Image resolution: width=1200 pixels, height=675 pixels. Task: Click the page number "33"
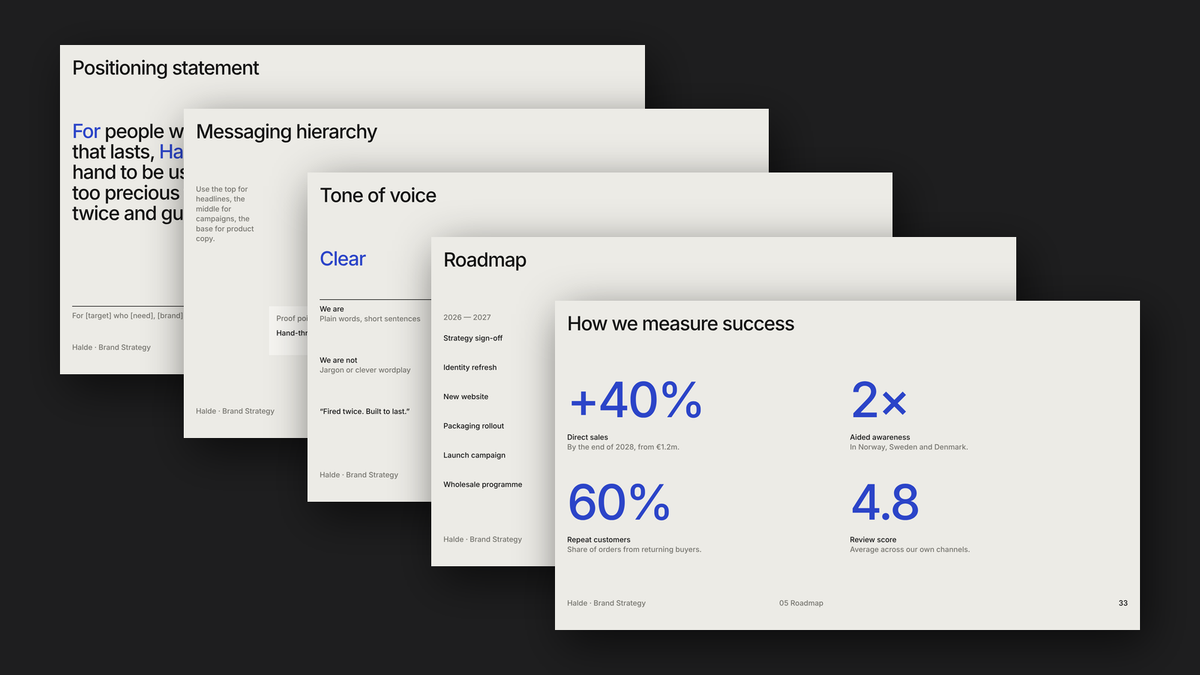coord(1123,603)
